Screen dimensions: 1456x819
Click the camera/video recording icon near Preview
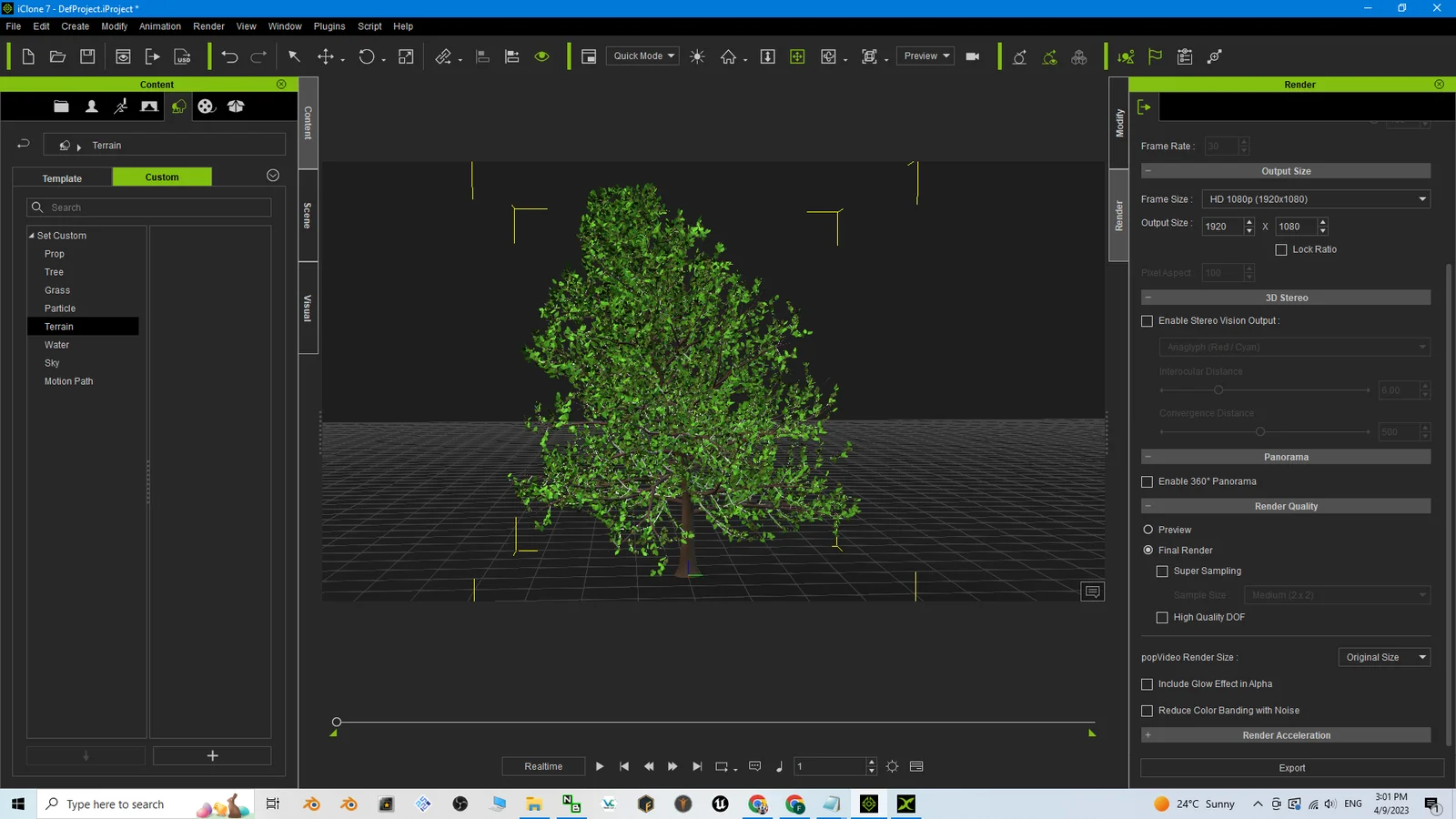pyautogui.click(x=972, y=56)
